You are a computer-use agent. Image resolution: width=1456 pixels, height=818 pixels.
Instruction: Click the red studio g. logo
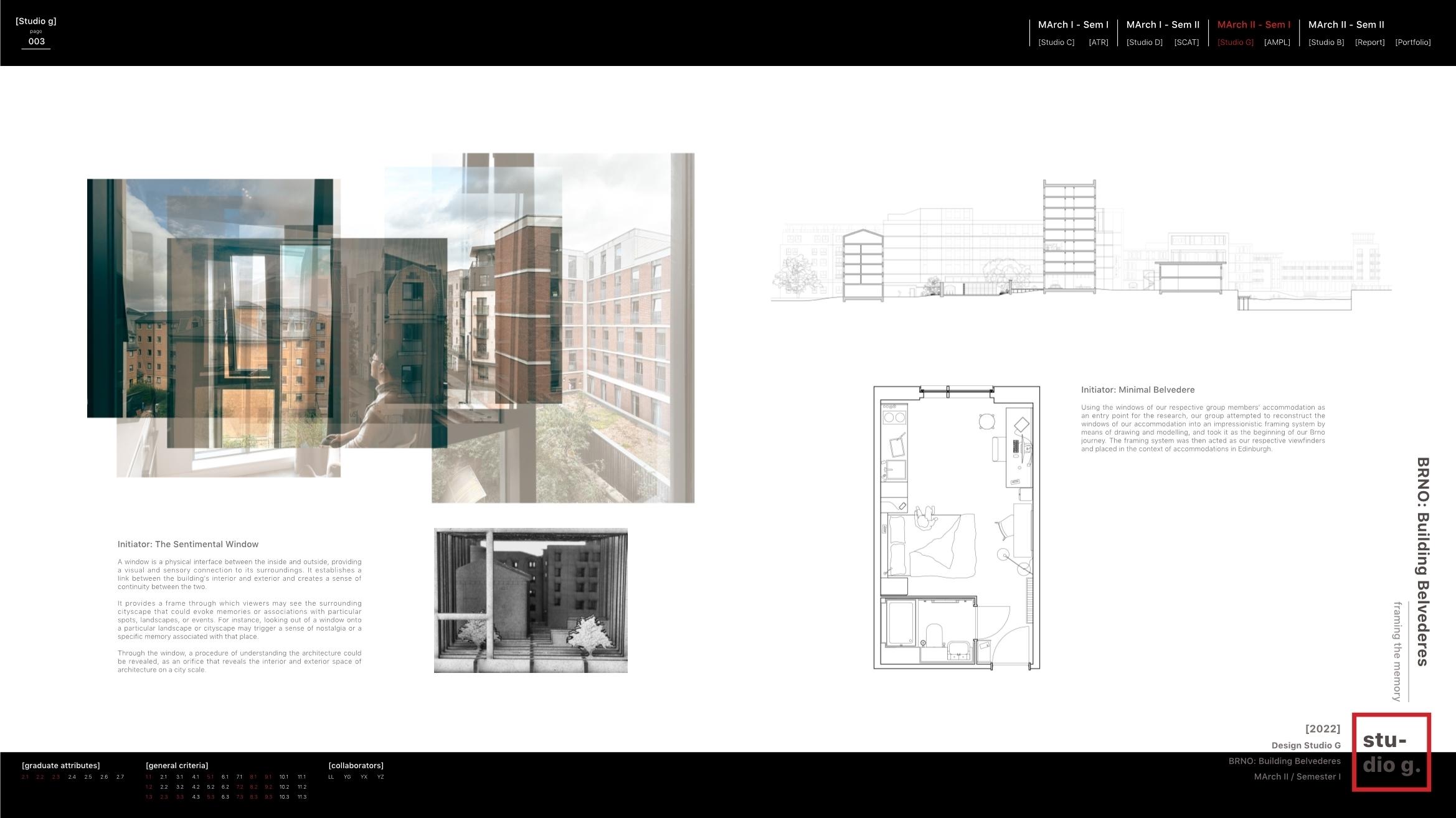pos(1391,752)
